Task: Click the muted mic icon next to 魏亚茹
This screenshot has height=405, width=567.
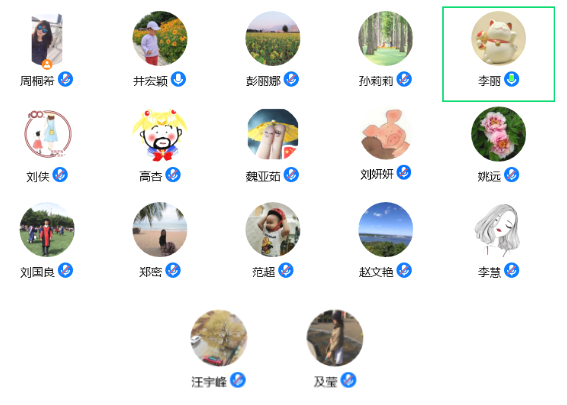Action: coord(291,175)
